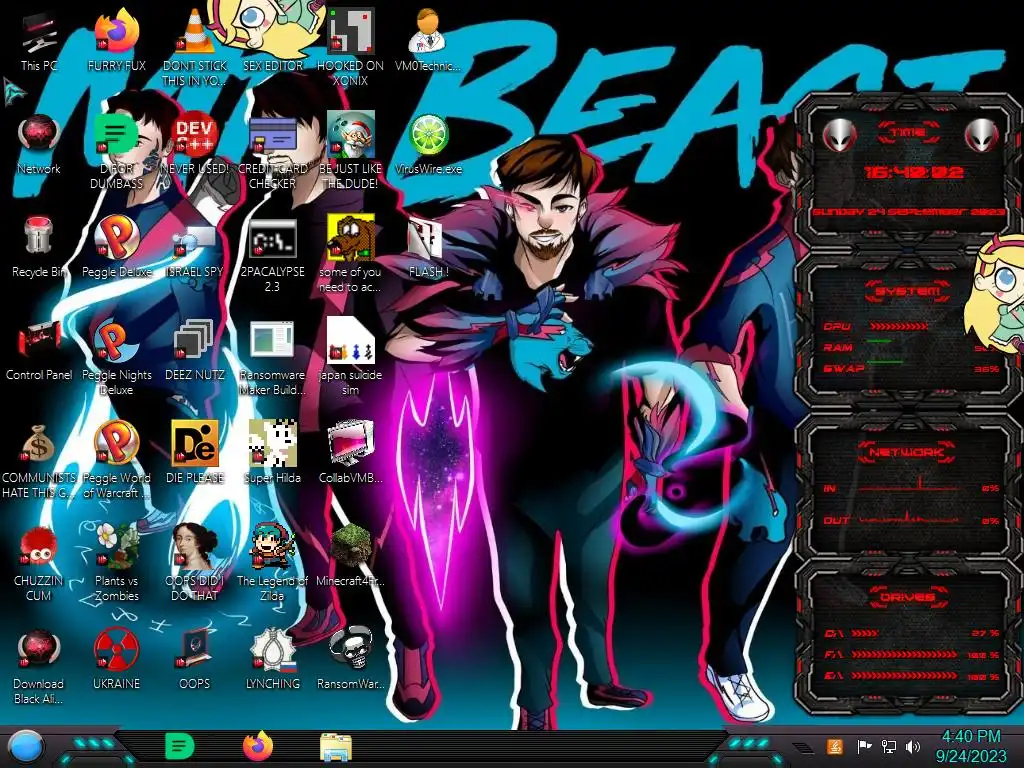1024x768 pixels.
Task: Open volume speaker tray icon
Action: click(x=913, y=746)
